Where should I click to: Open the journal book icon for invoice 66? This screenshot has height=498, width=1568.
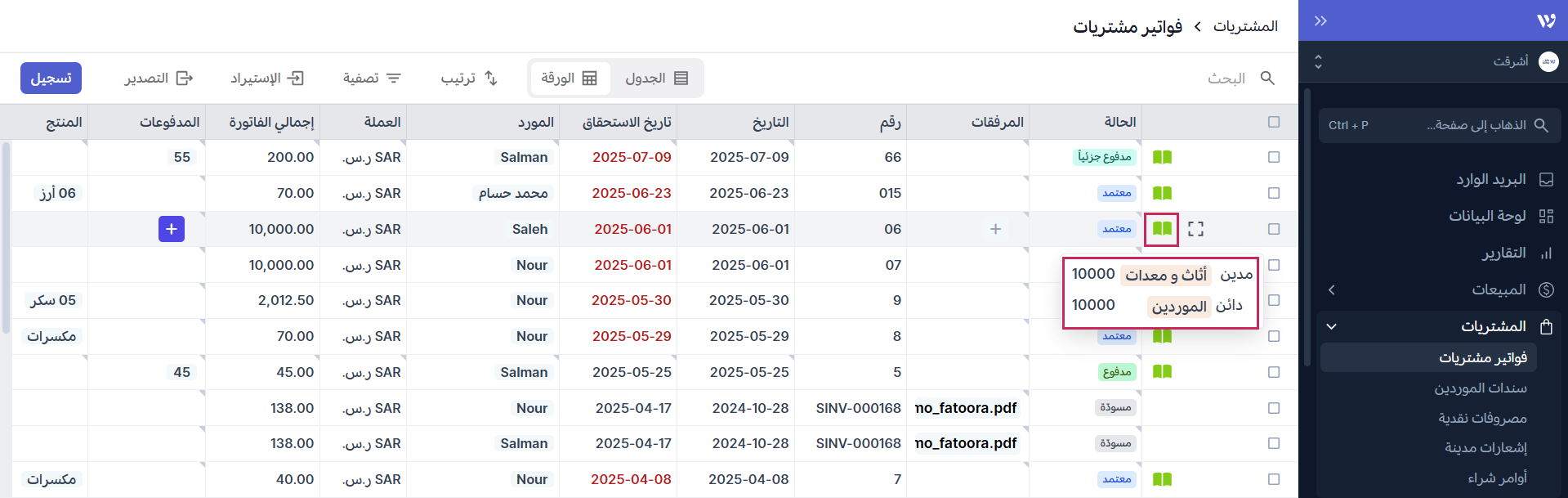(x=1162, y=157)
